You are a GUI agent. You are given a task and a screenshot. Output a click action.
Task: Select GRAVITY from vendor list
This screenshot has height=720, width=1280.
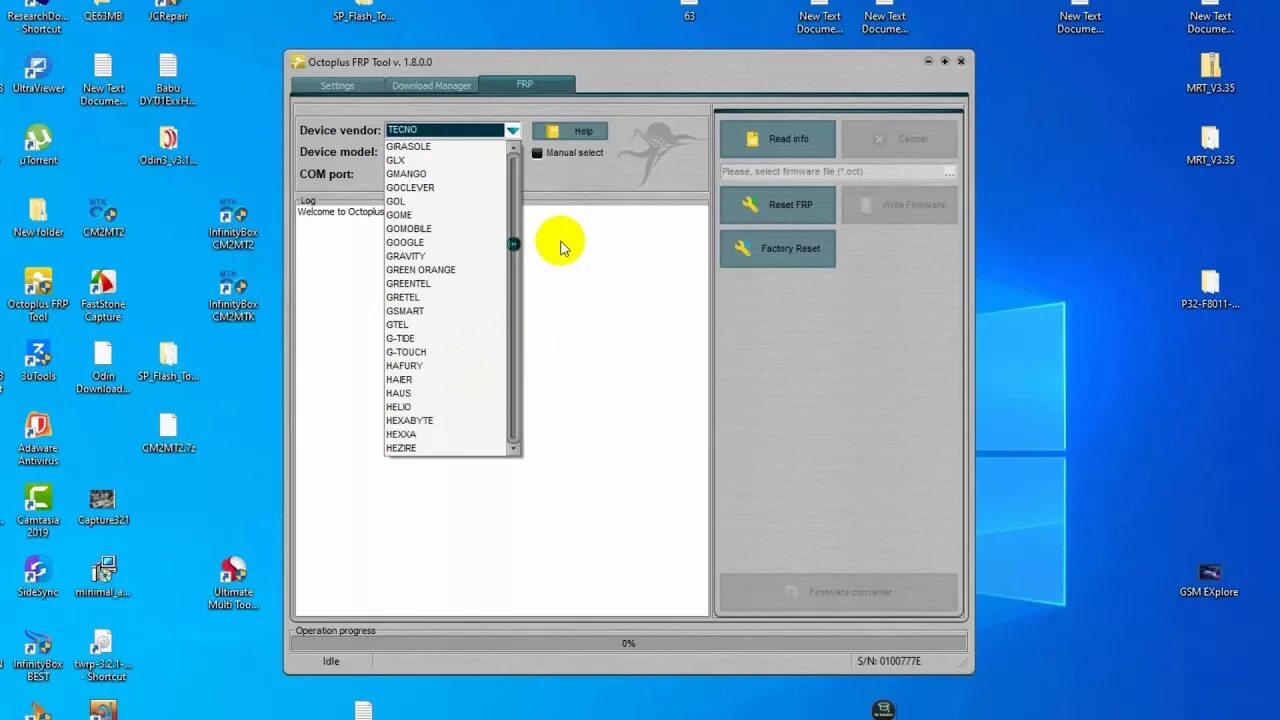pos(446,257)
